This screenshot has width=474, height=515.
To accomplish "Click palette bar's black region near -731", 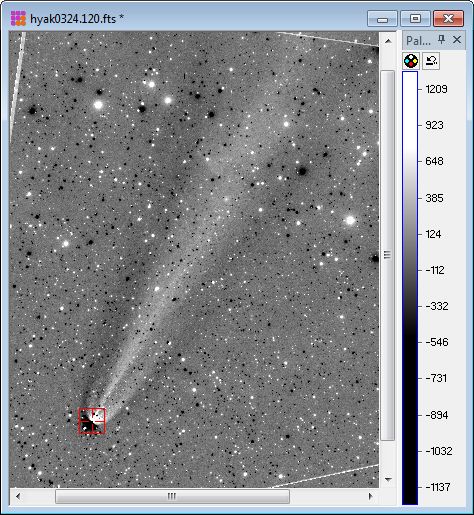I will point(410,378).
